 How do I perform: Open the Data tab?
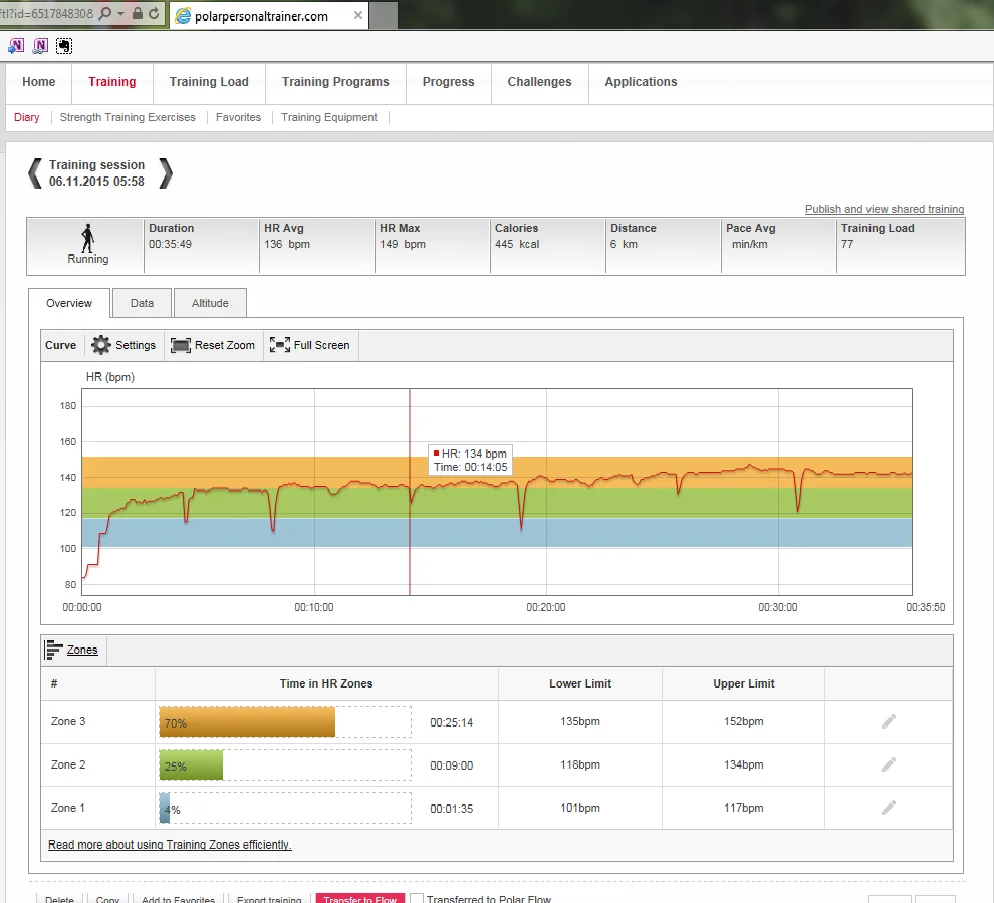click(x=142, y=303)
